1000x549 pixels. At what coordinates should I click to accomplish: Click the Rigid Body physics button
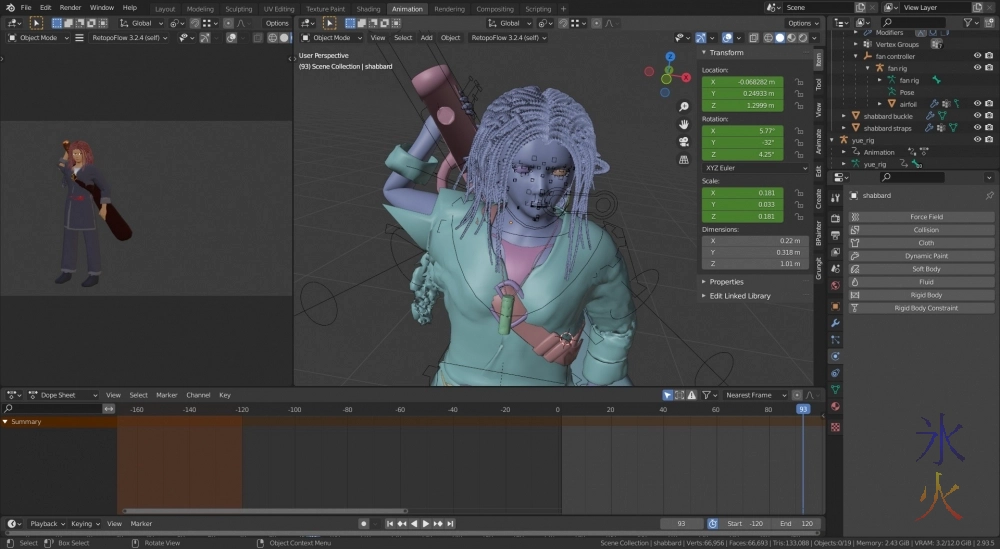(x=925, y=295)
